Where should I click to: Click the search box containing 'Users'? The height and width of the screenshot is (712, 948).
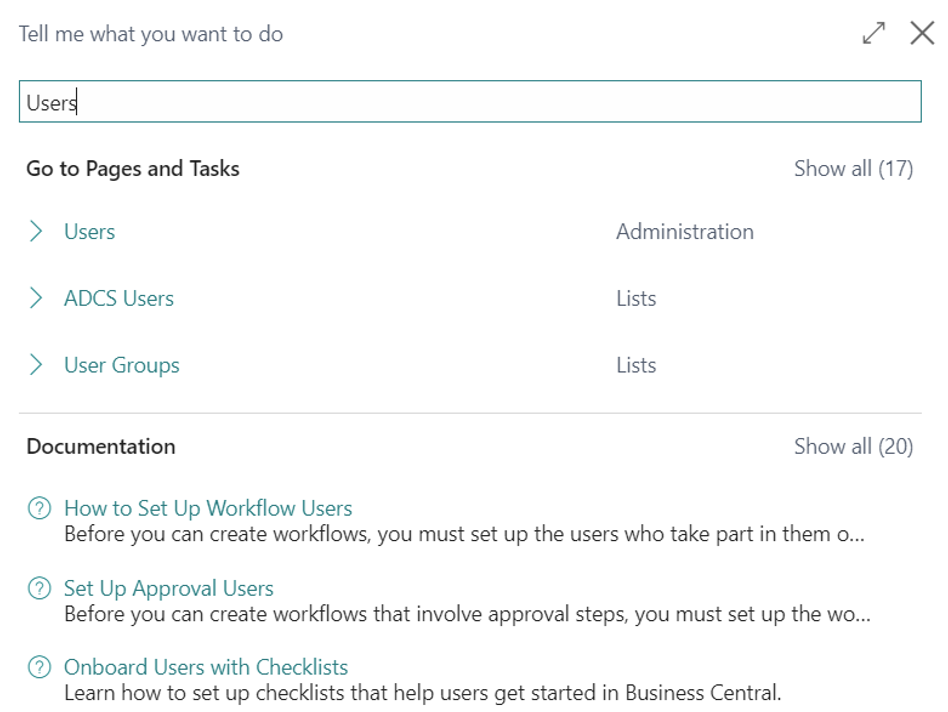pos(470,102)
